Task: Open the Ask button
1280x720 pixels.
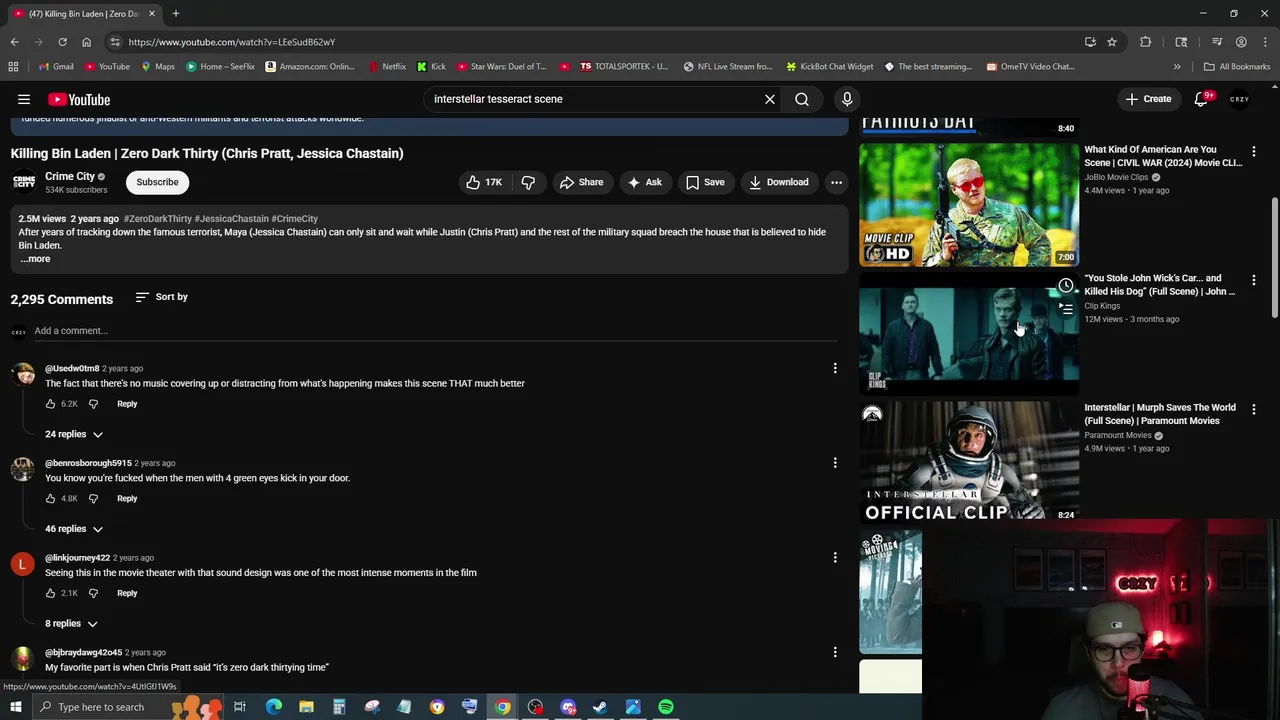Action: [x=644, y=182]
